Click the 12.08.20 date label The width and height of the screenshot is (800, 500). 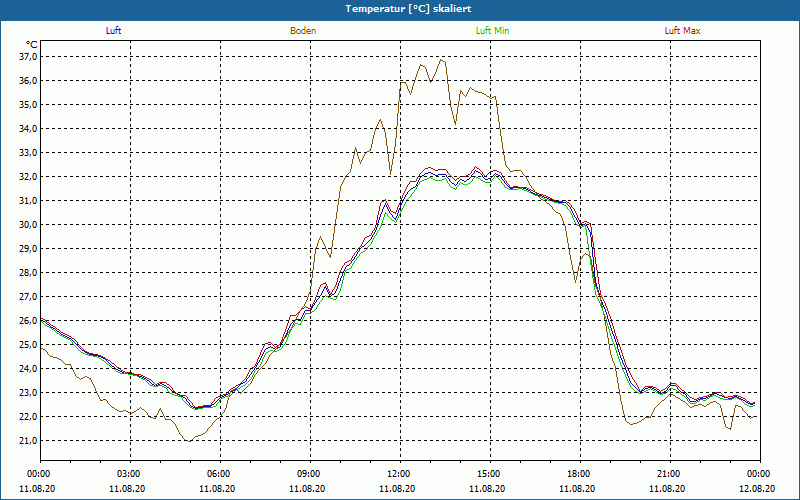(757, 488)
